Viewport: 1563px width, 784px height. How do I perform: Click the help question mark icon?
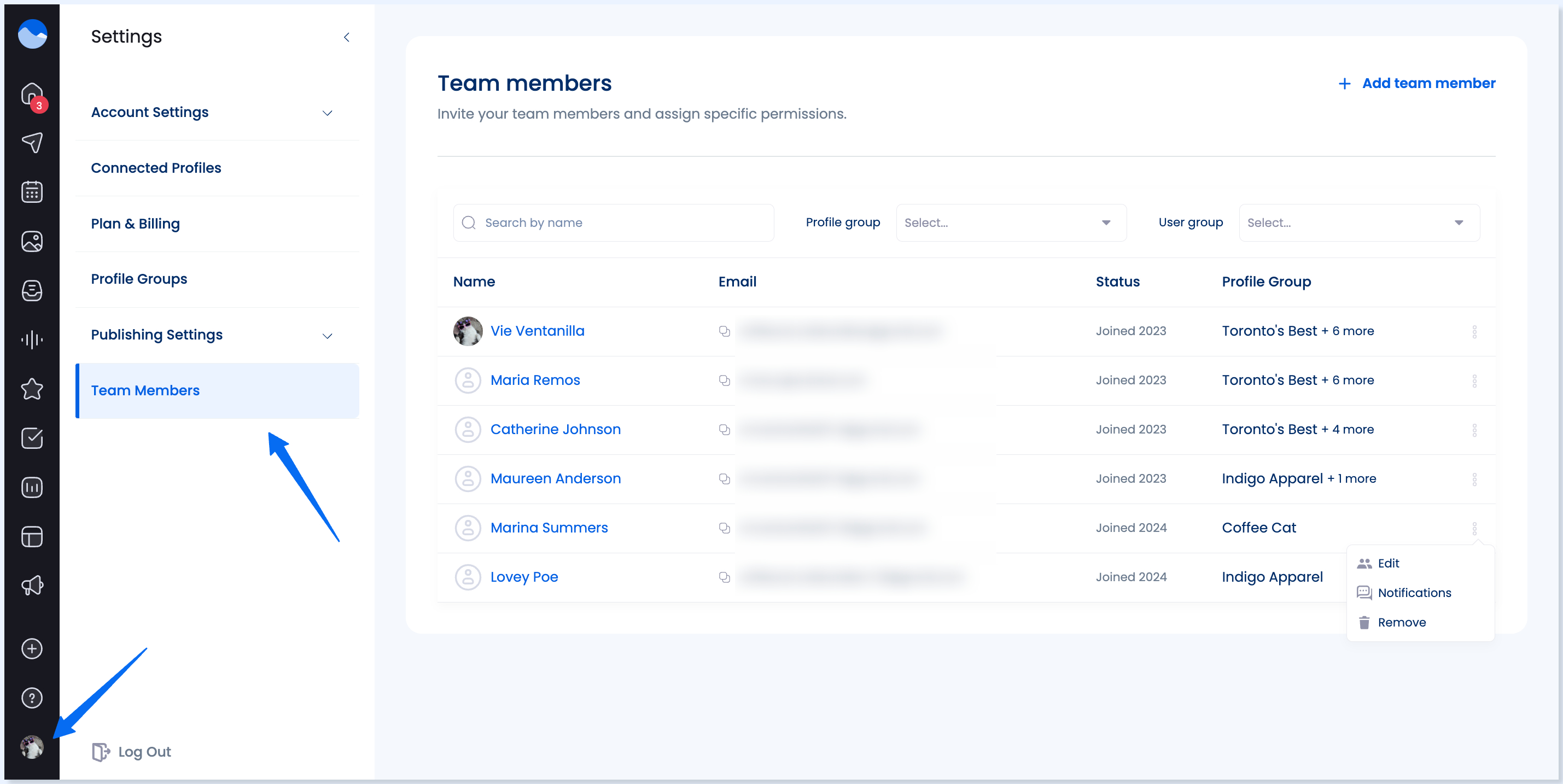pos(32,698)
